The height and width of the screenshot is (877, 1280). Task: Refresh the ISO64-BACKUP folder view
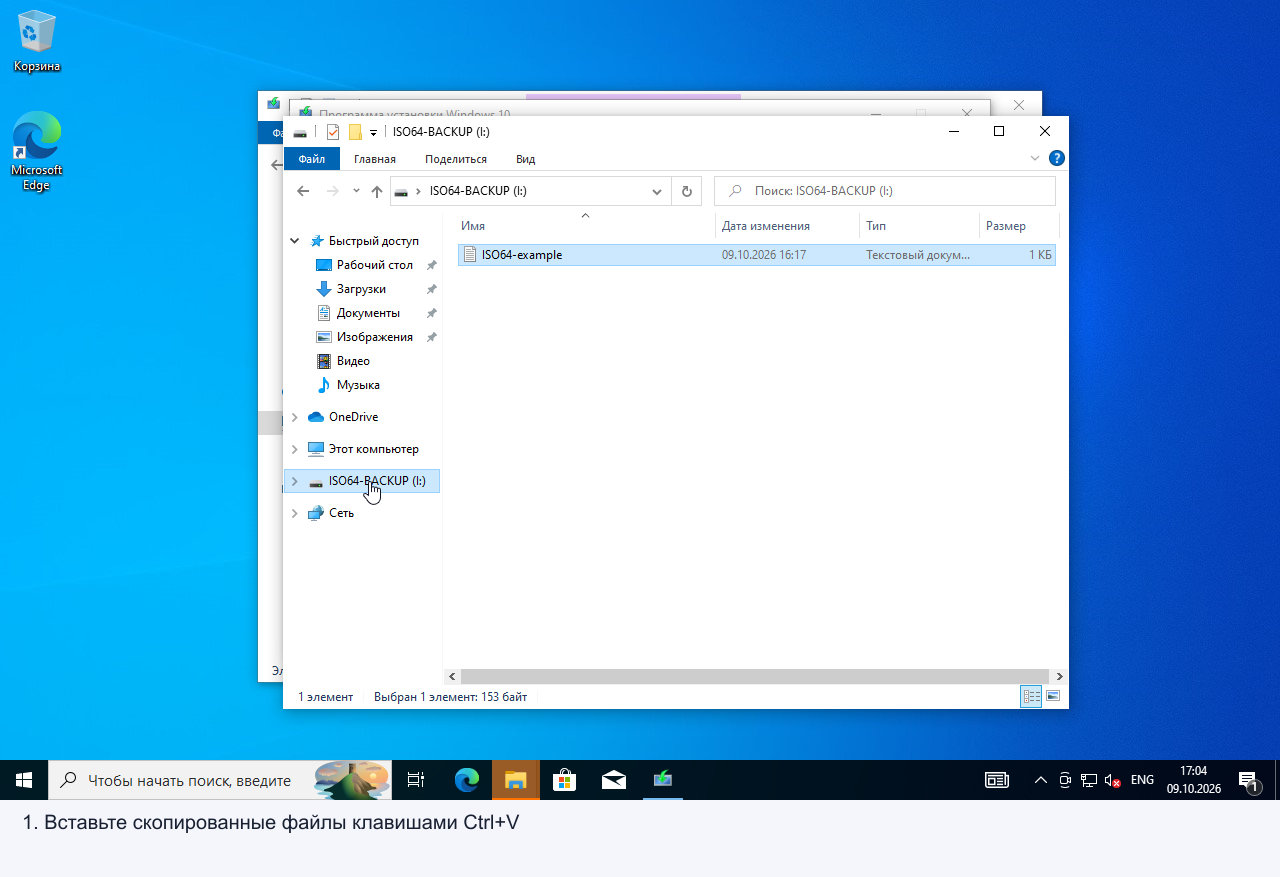point(687,191)
